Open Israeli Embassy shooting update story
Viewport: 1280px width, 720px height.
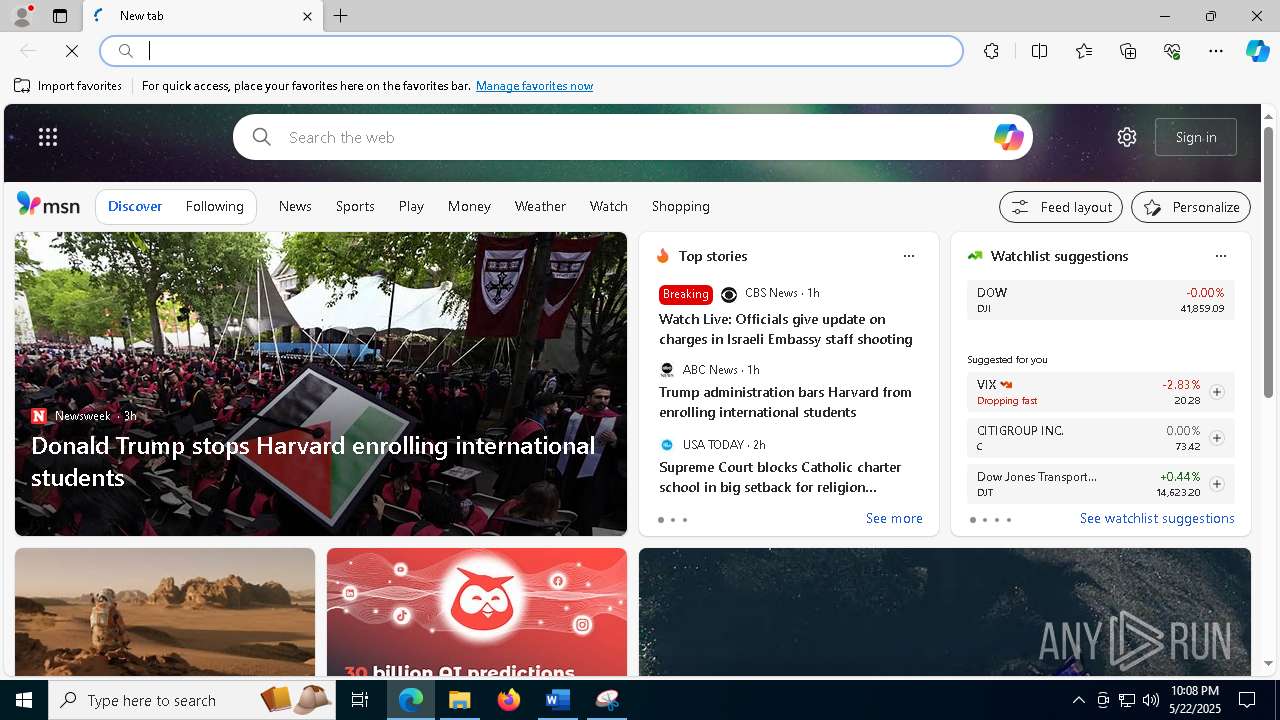785,329
